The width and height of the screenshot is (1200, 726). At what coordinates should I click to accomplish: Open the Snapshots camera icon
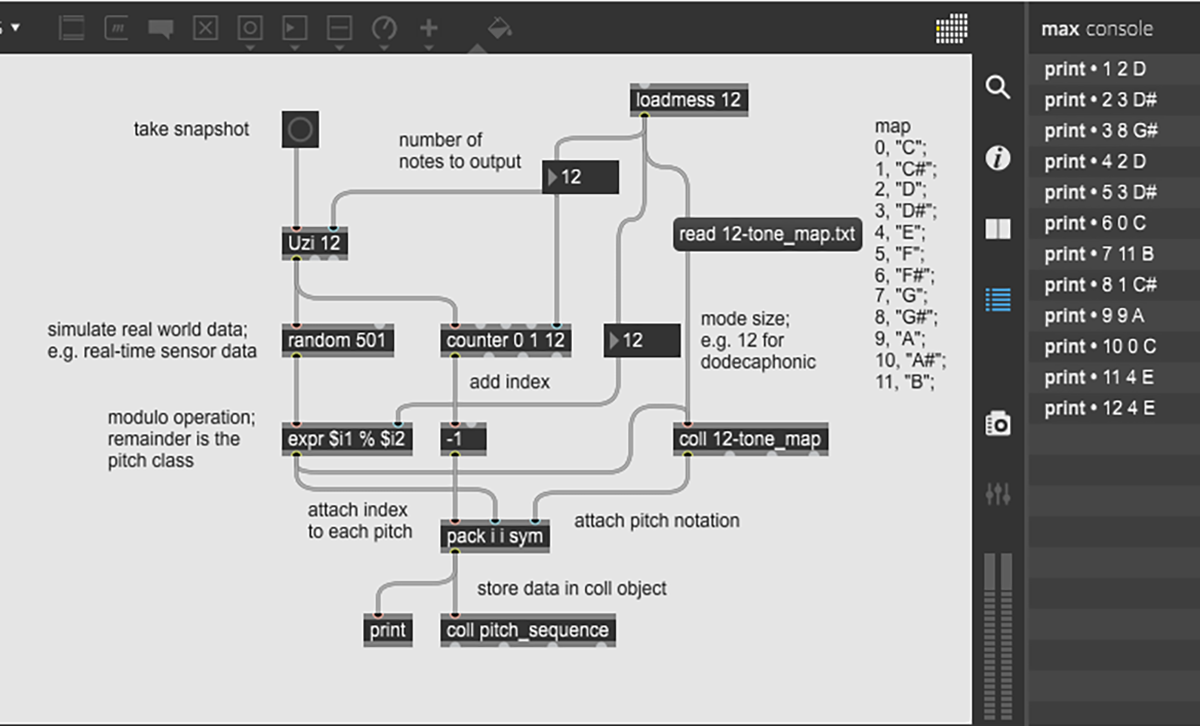[x=997, y=423]
